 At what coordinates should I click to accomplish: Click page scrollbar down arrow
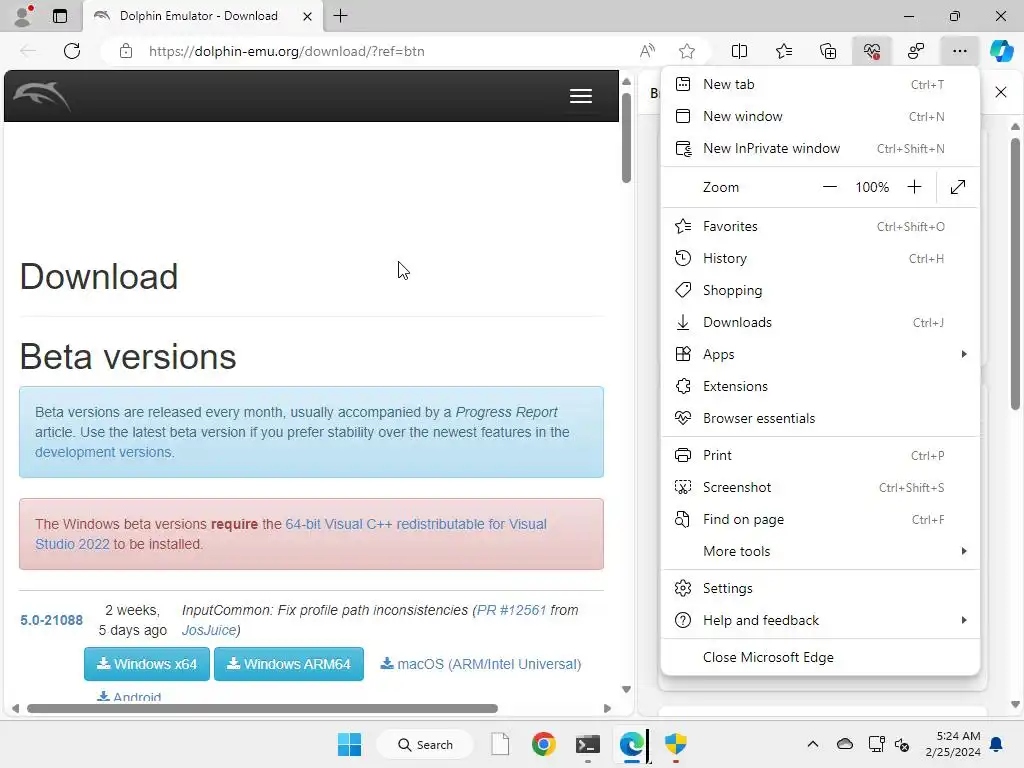tap(626, 690)
